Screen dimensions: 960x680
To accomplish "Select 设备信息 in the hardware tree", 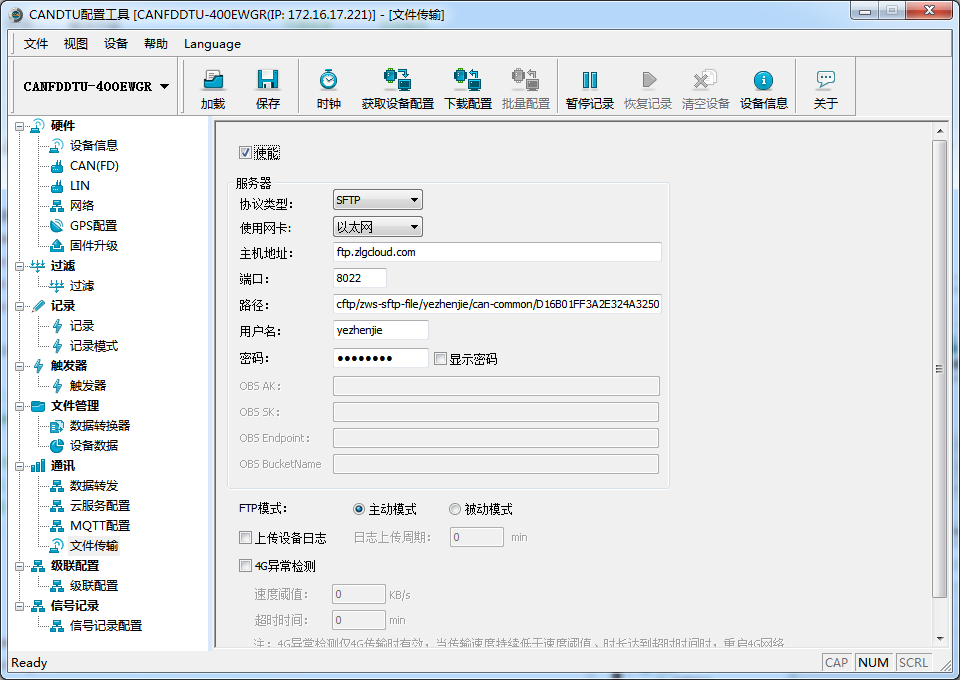I will tap(94, 145).
